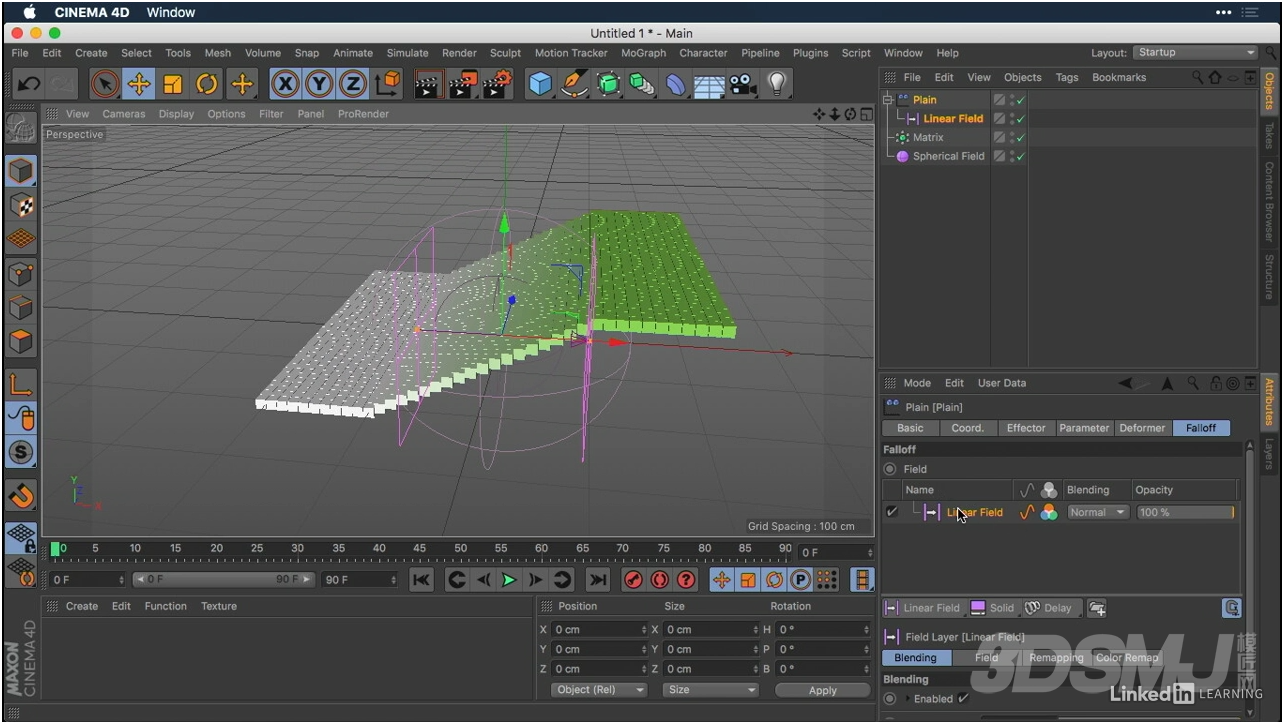Open the Floor environment objects icon
Image resolution: width=1284 pixels, height=724 pixels.
pyautogui.click(x=709, y=86)
